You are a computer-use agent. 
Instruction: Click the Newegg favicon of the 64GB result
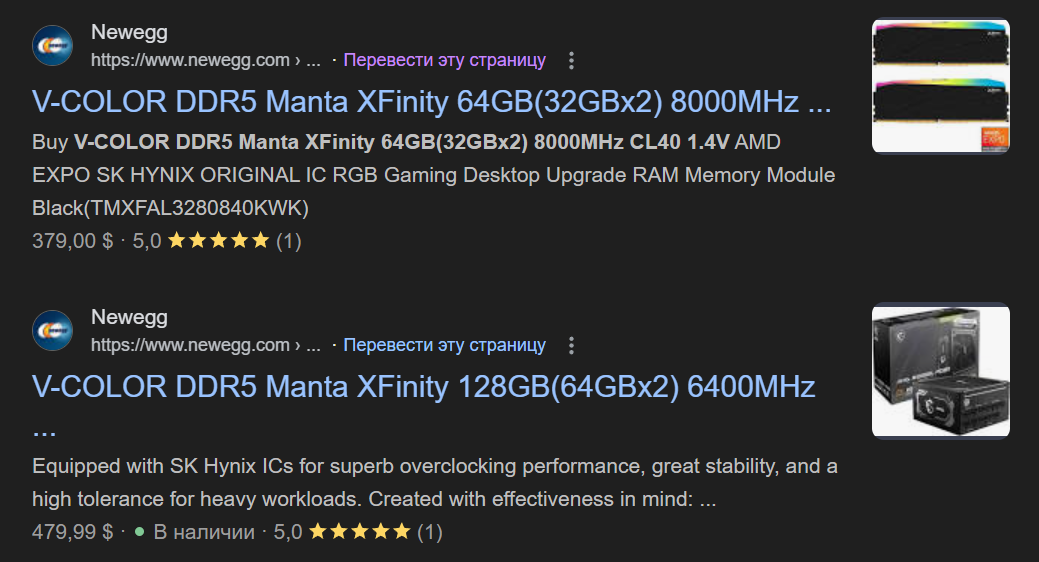pyautogui.click(x=52, y=45)
